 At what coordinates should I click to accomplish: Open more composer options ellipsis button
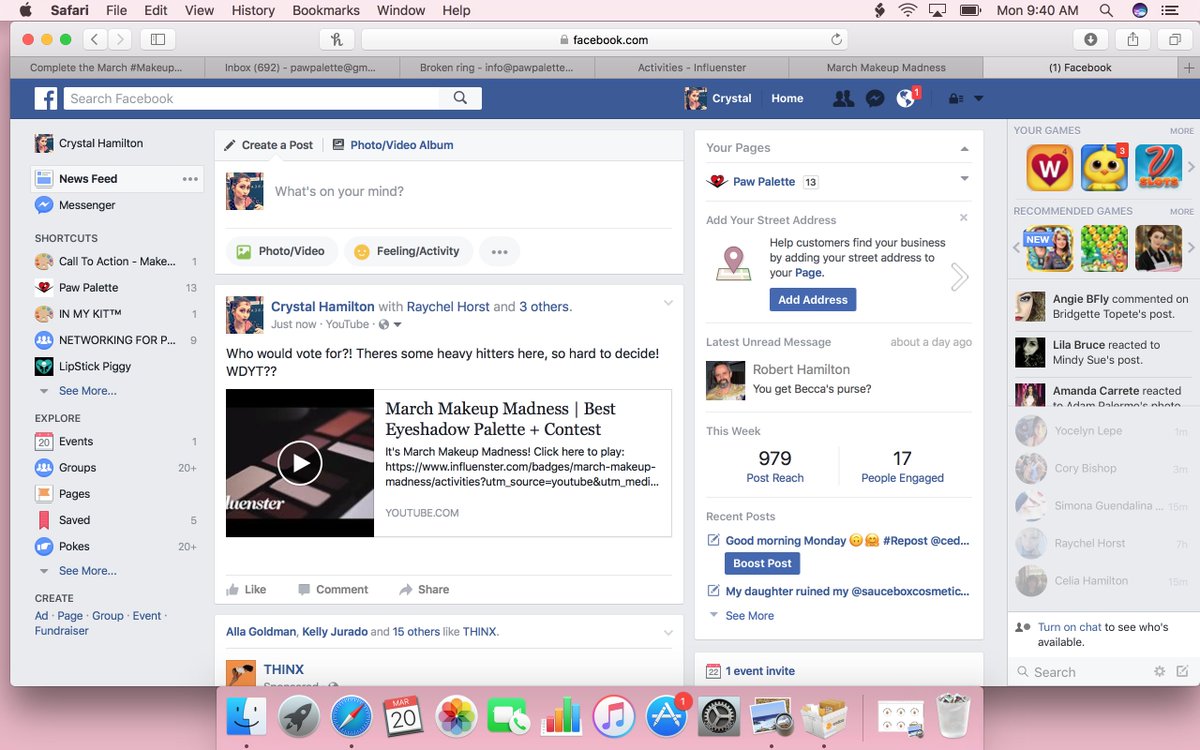click(x=499, y=251)
